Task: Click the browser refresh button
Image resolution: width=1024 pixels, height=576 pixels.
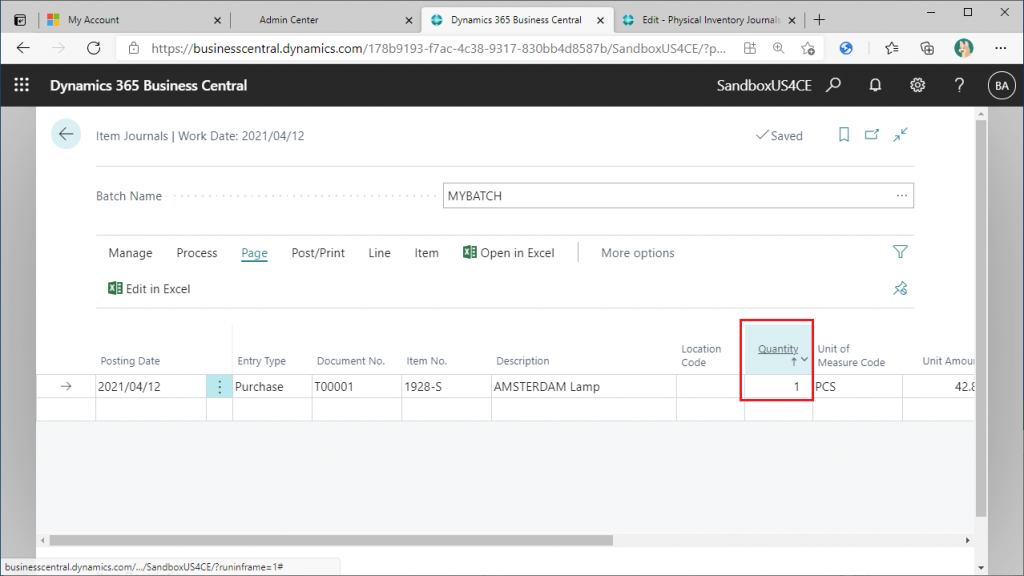Action: coord(94,48)
